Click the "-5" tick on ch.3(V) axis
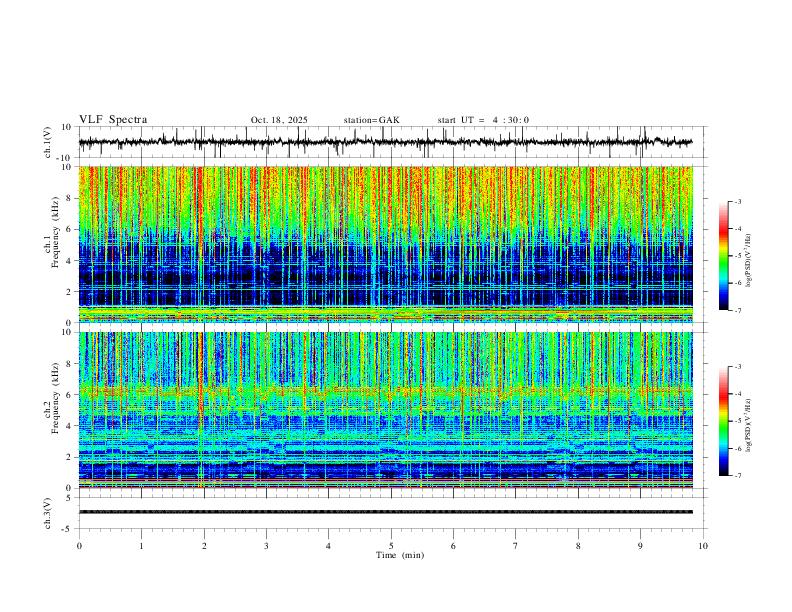This screenshot has width=792, height=612. point(67,529)
